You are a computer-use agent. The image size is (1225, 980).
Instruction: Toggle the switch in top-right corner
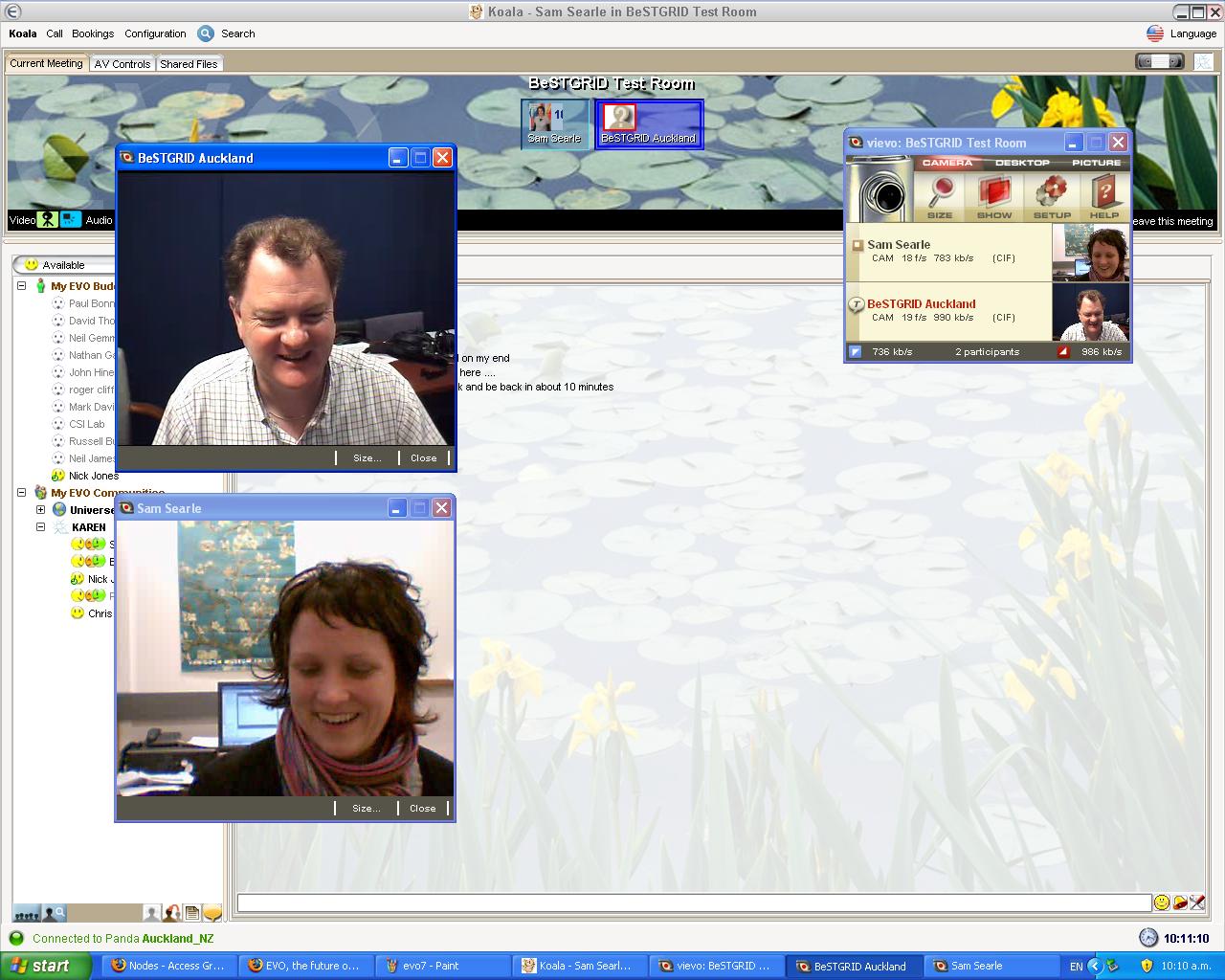coord(1158,61)
